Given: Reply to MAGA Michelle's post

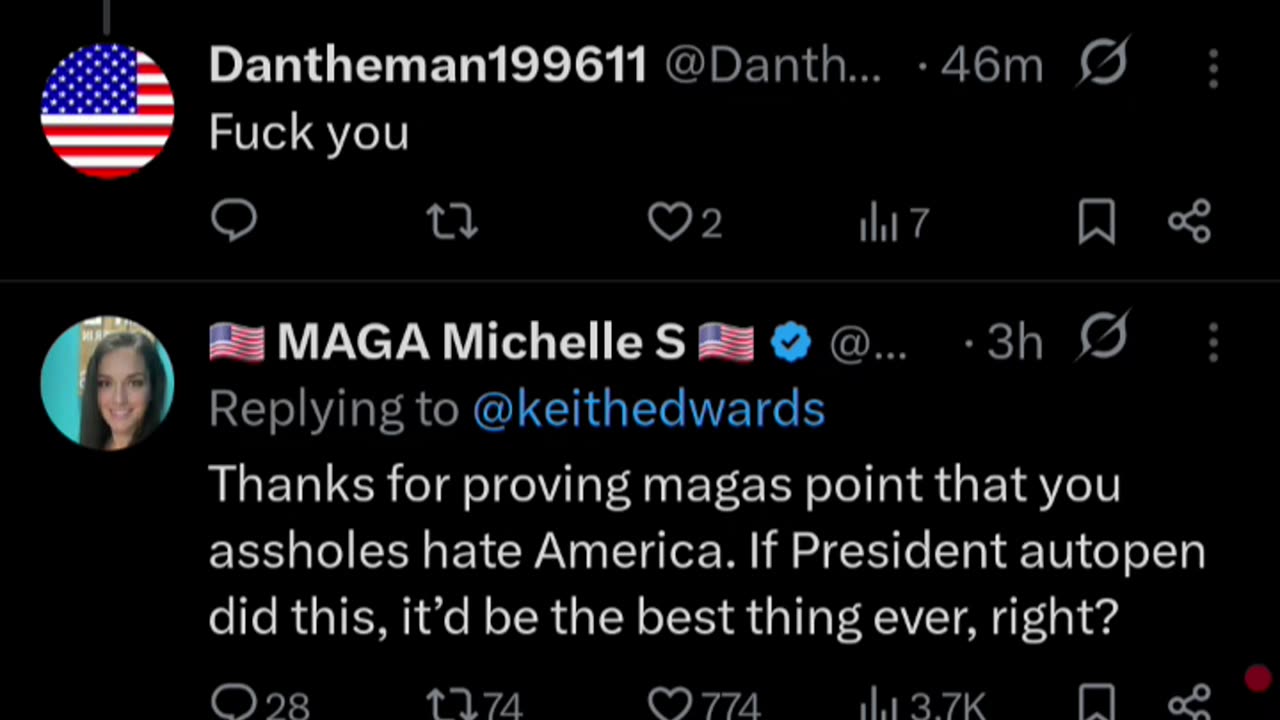Looking at the screenshot, I should (x=234, y=703).
